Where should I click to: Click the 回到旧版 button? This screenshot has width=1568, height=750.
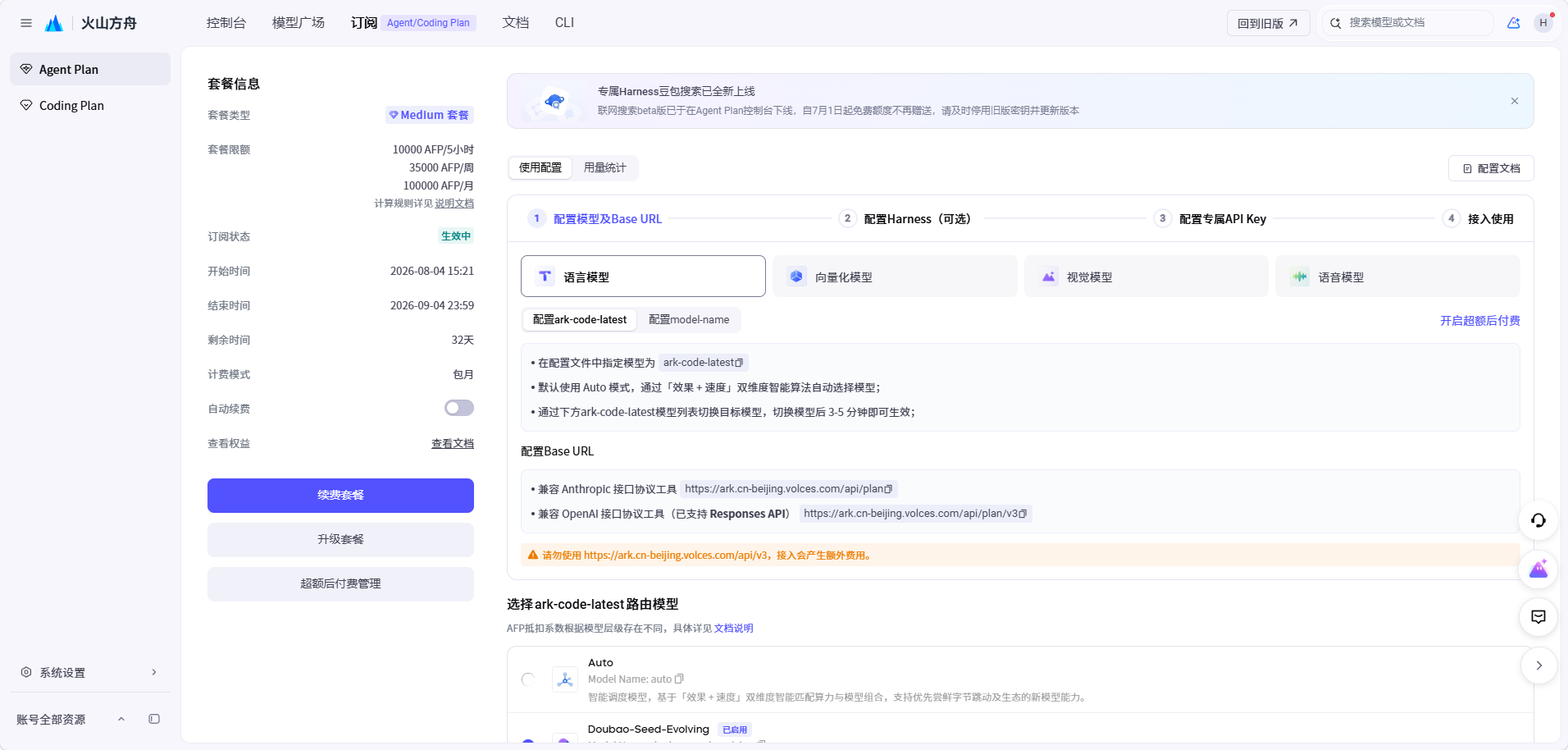pos(1268,23)
